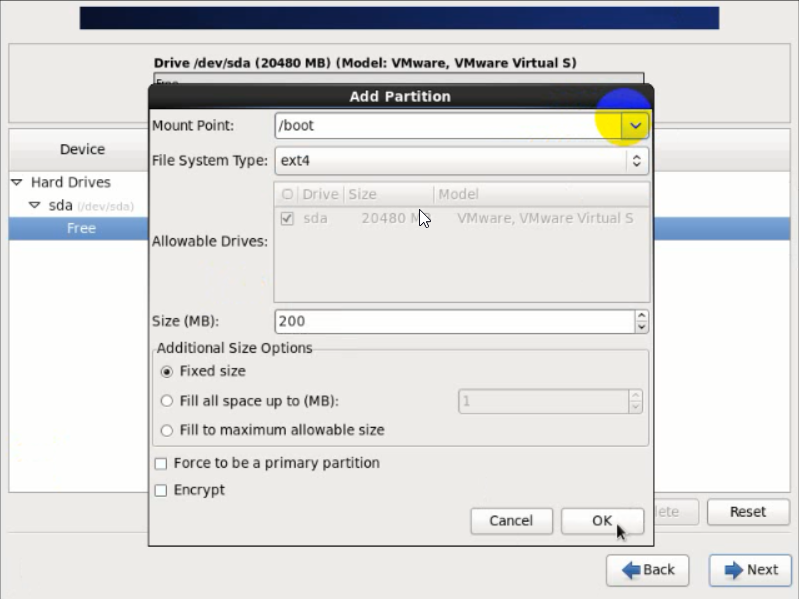799x599 pixels.
Task: Open the Mount Point dropdown arrow
Action: [635, 126]
